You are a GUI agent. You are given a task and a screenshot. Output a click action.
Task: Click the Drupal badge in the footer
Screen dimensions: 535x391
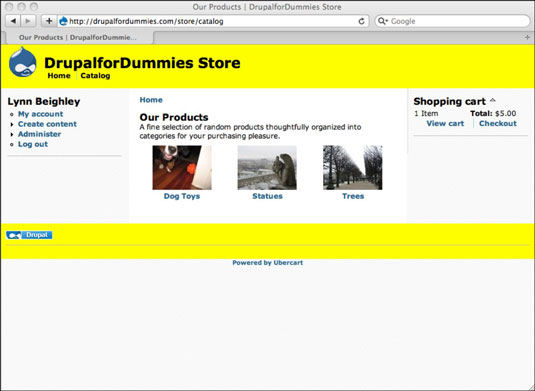[29, 235]
